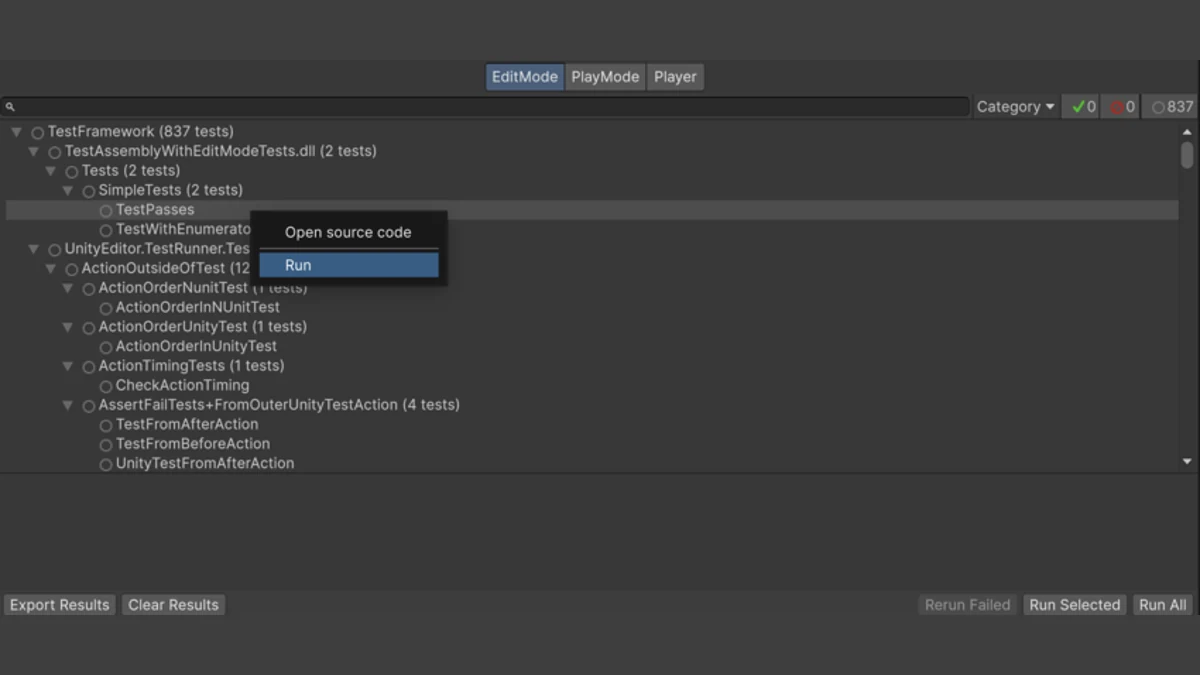
Task: Choose Open source code from context menu
Action: 348,232
